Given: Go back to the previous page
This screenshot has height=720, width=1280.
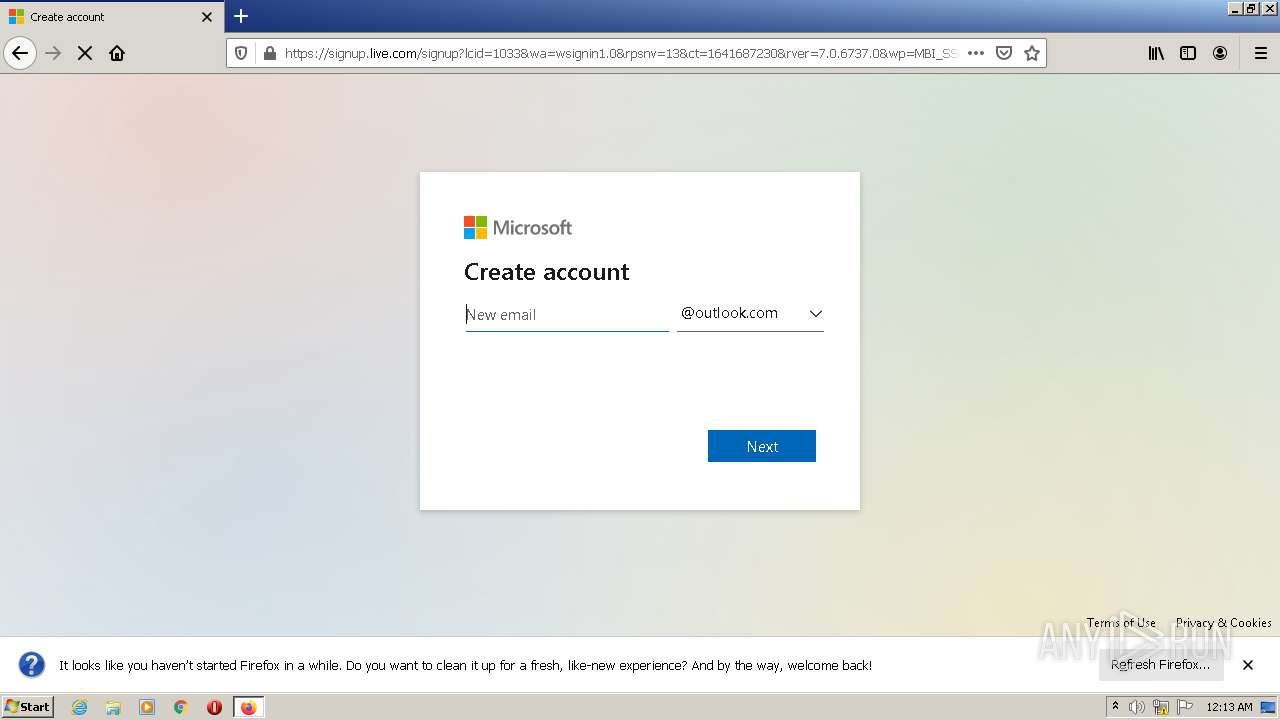Looking at the screenshot, I should tap(20, 53).
